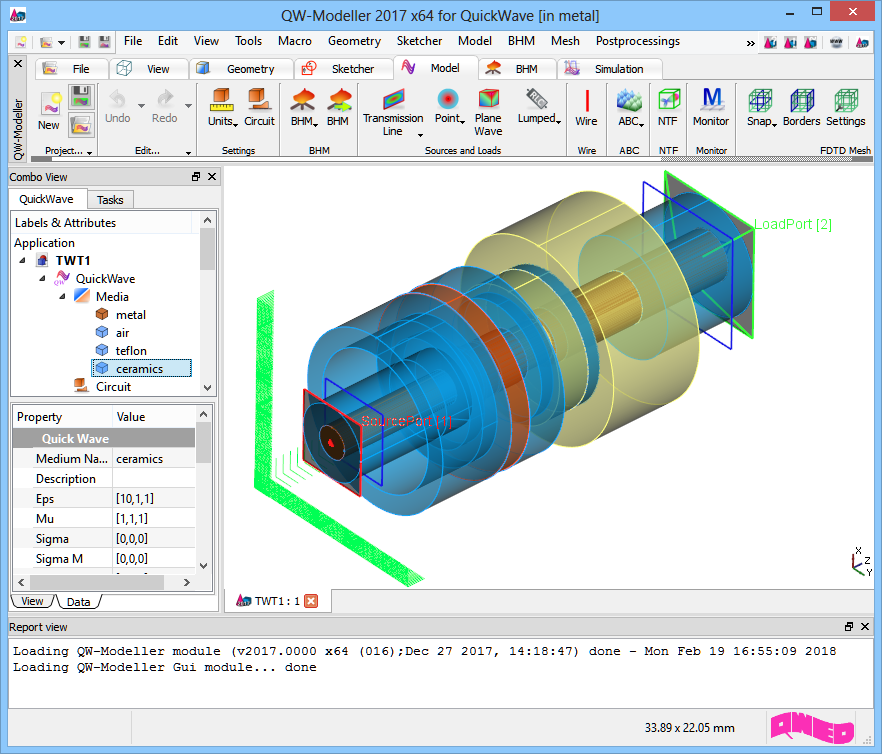Click the Eps value field
The image size is (882, 754).
153,499
